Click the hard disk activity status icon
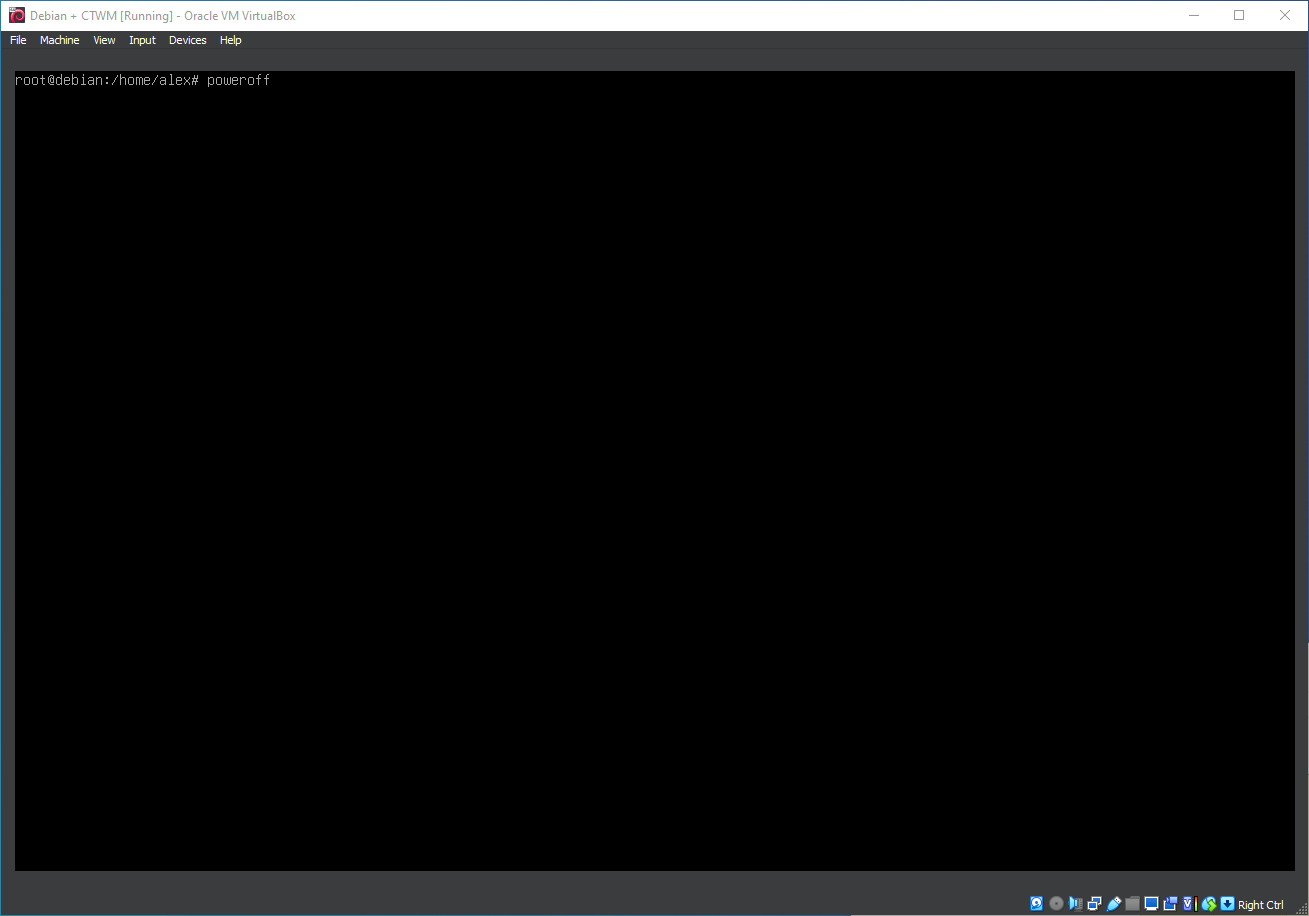 coord(1037,904)
